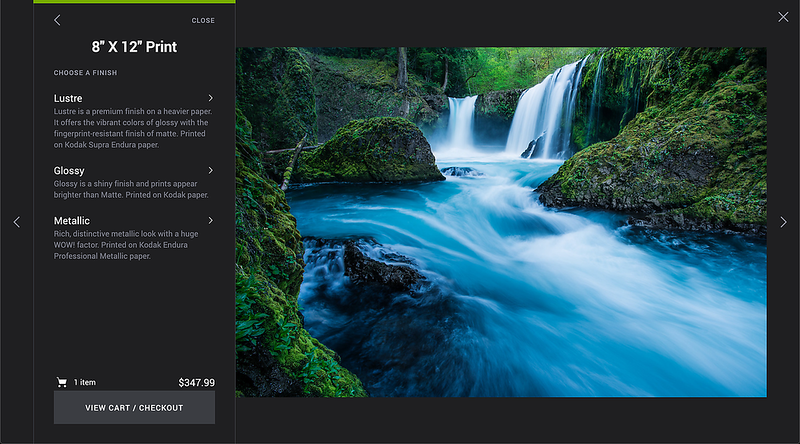This screenshot has width=800, height=444.
Task: Select the Lustre finish title
Action: (68, 98)
